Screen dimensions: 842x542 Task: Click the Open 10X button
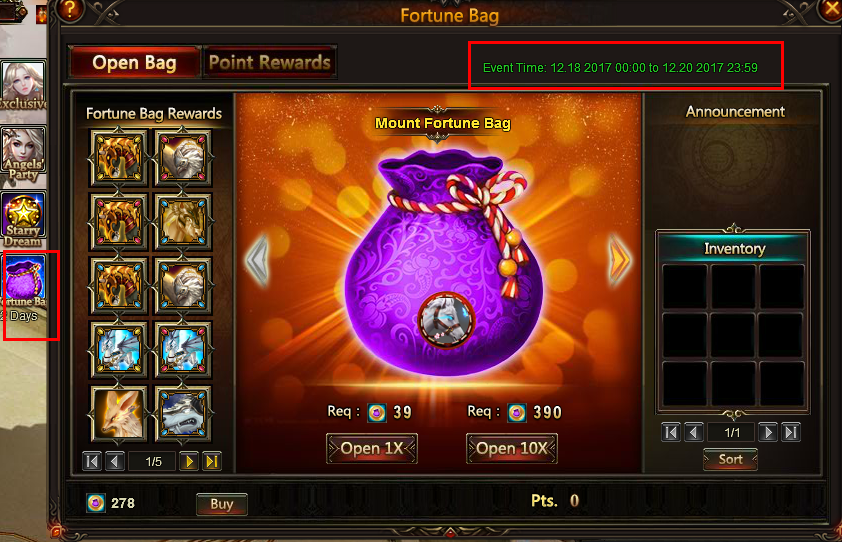512,448
